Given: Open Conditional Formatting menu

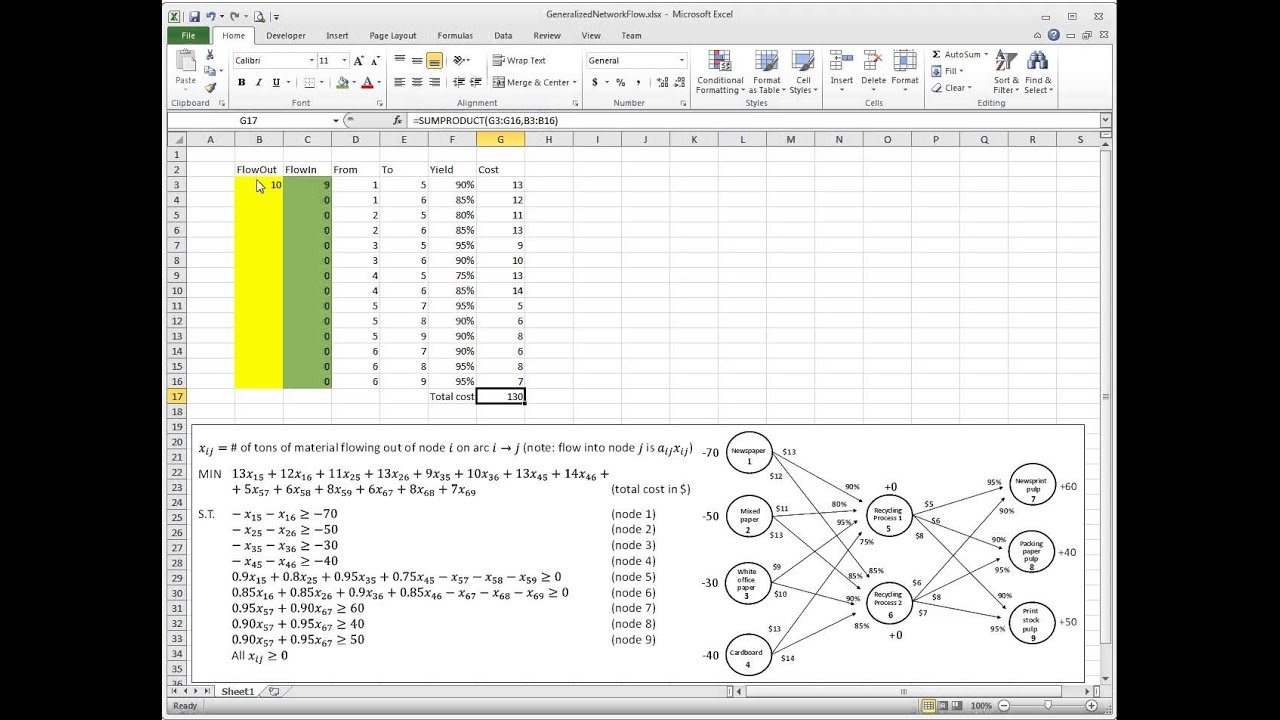Looking at the screenshot, I should [720, 72].
